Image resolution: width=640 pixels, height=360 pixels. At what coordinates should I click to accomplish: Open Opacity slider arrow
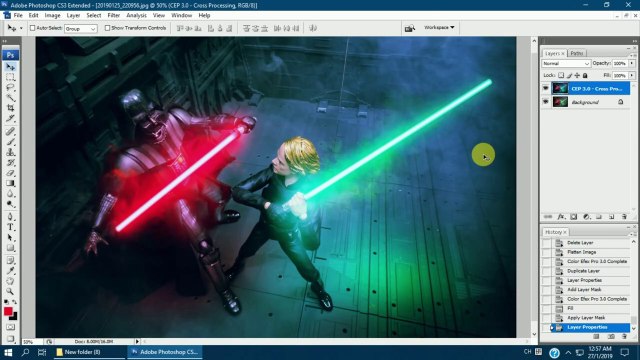point(632,63)
